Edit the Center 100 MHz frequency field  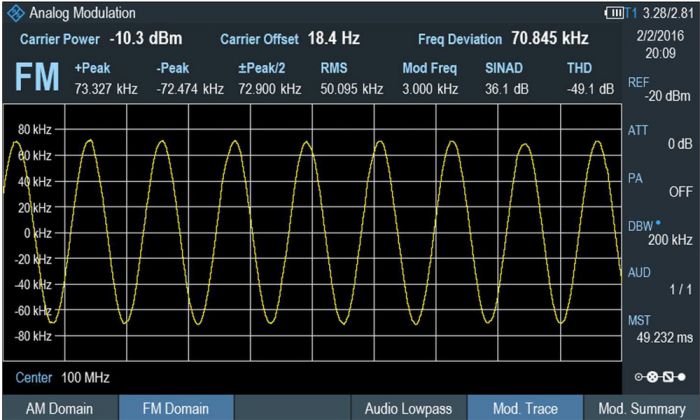click(62, 378)
